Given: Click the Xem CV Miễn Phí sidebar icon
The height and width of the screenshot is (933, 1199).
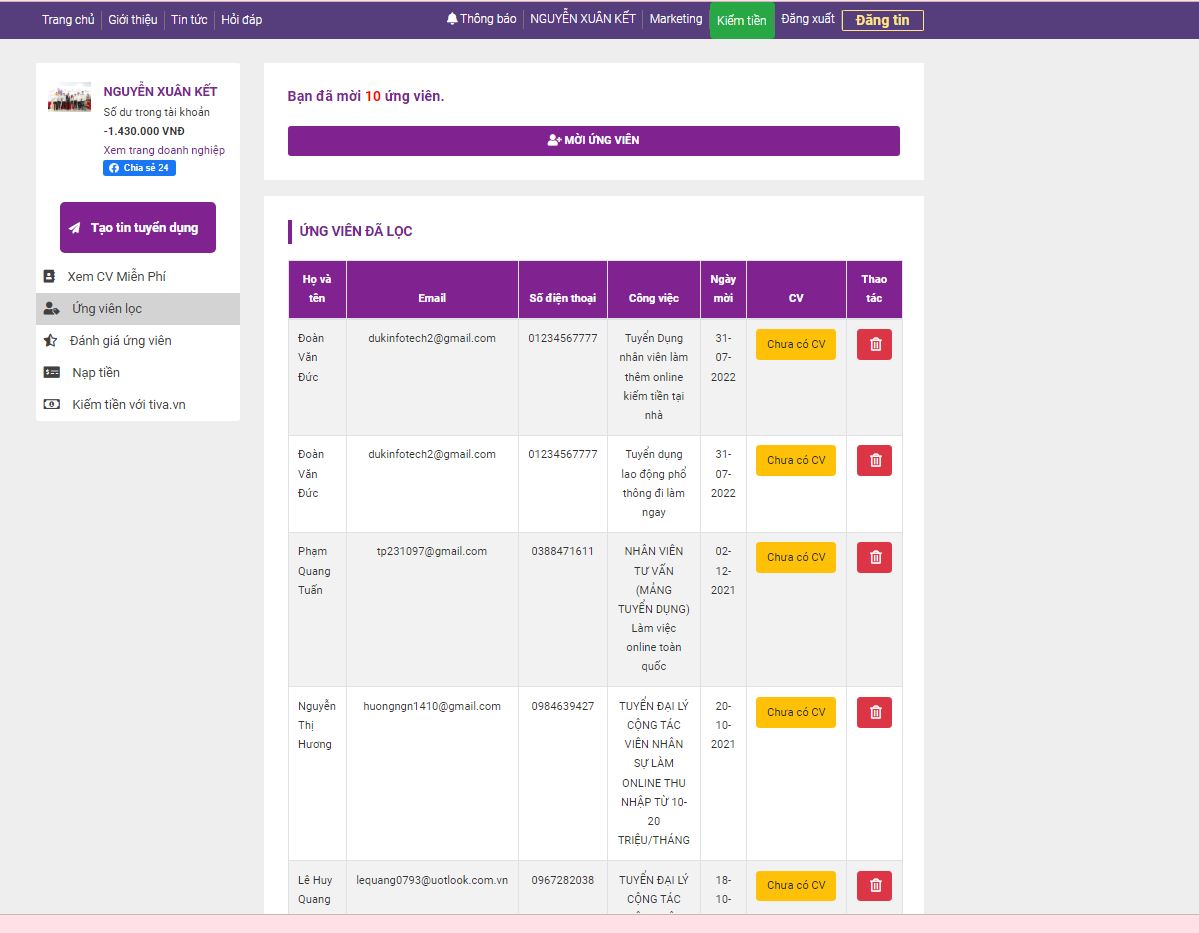Looking at the screenshot, I should (x=49, y=276).
